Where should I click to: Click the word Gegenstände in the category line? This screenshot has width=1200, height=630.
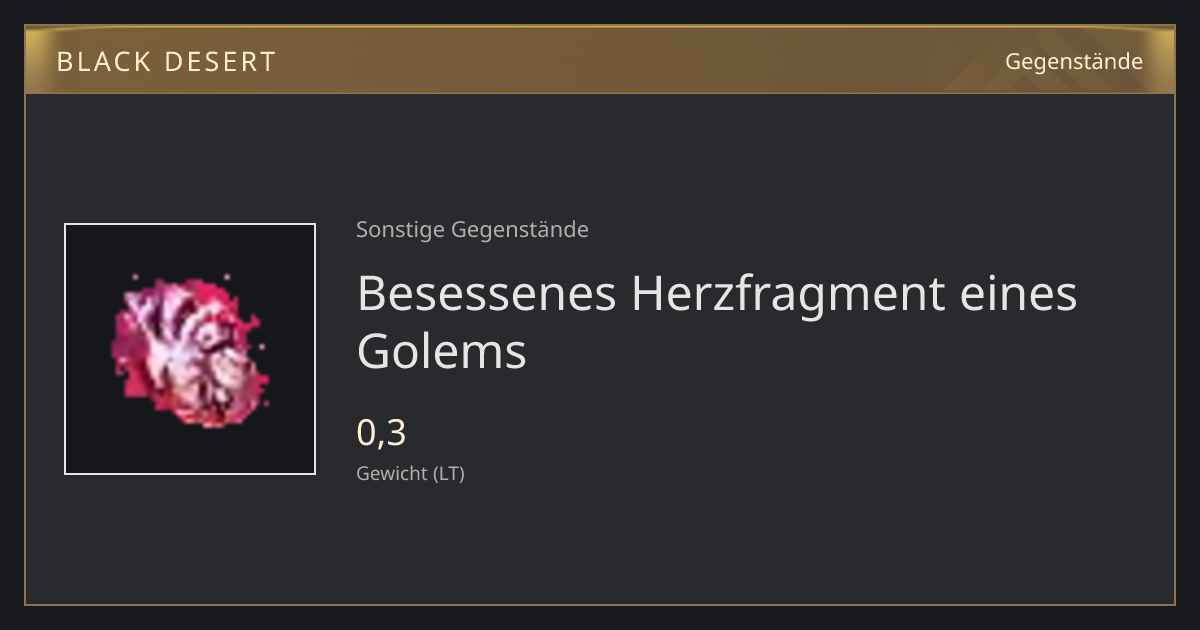(x=520, y=230)
